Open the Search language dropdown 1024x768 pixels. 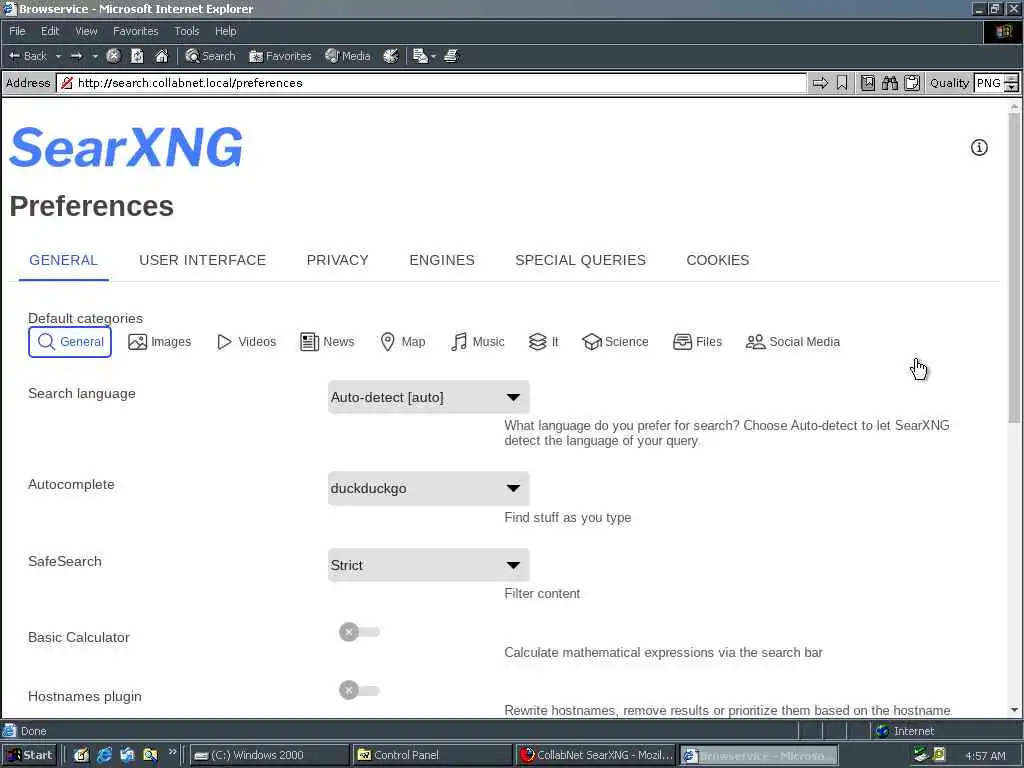428,397
